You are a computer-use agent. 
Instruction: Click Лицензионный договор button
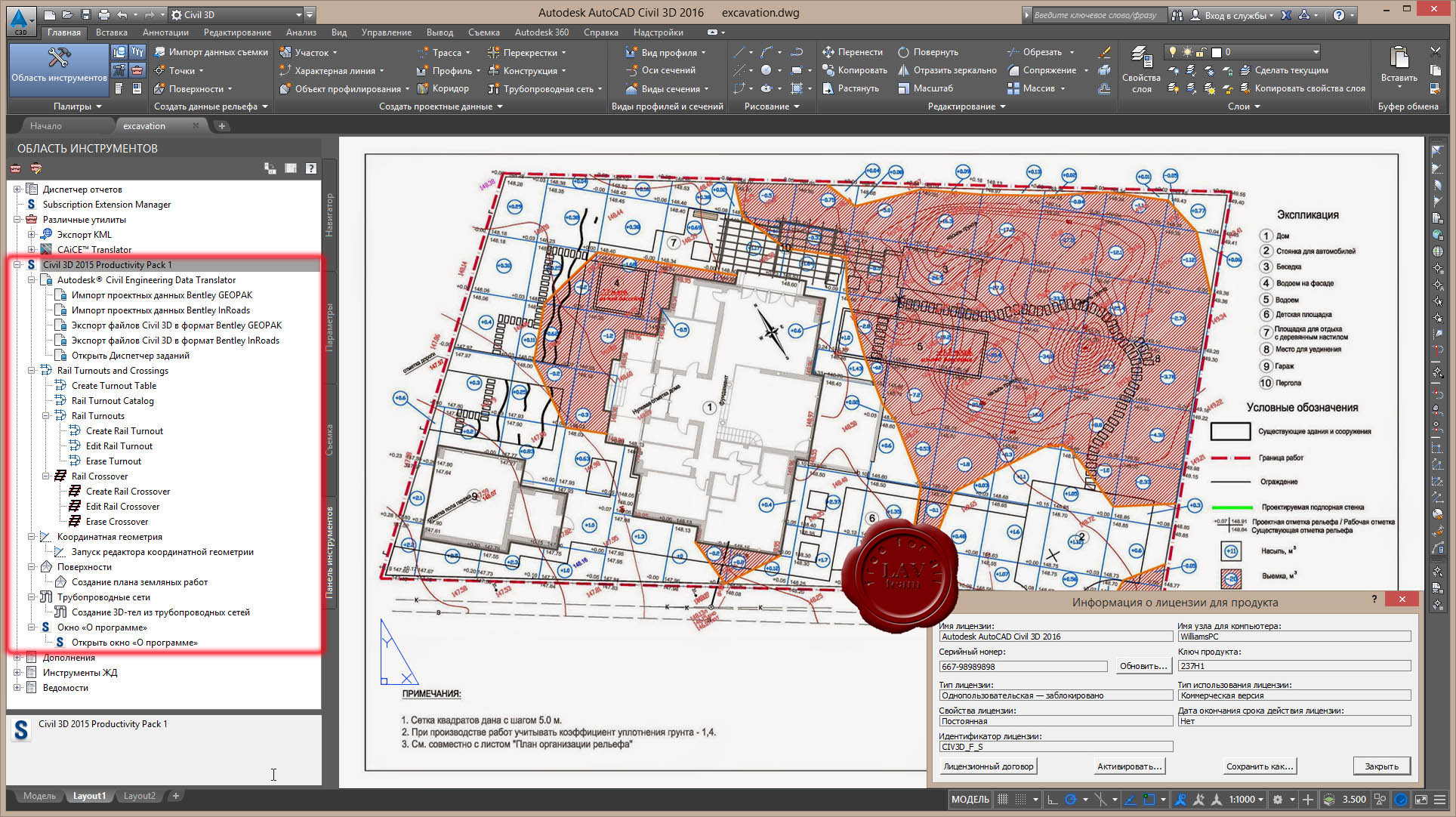coord(988,766)
